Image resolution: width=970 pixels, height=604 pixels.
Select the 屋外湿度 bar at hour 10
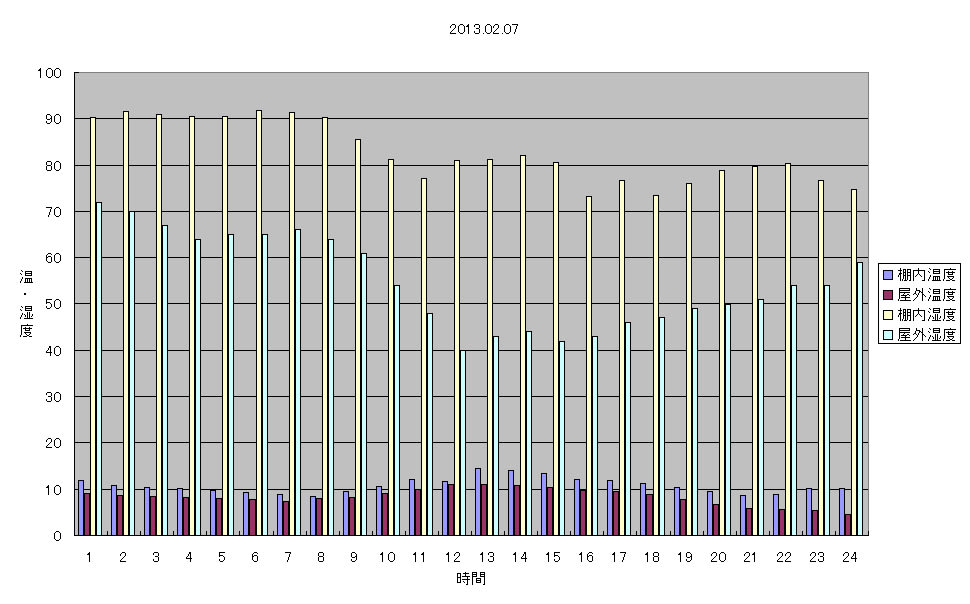(397, 410)
